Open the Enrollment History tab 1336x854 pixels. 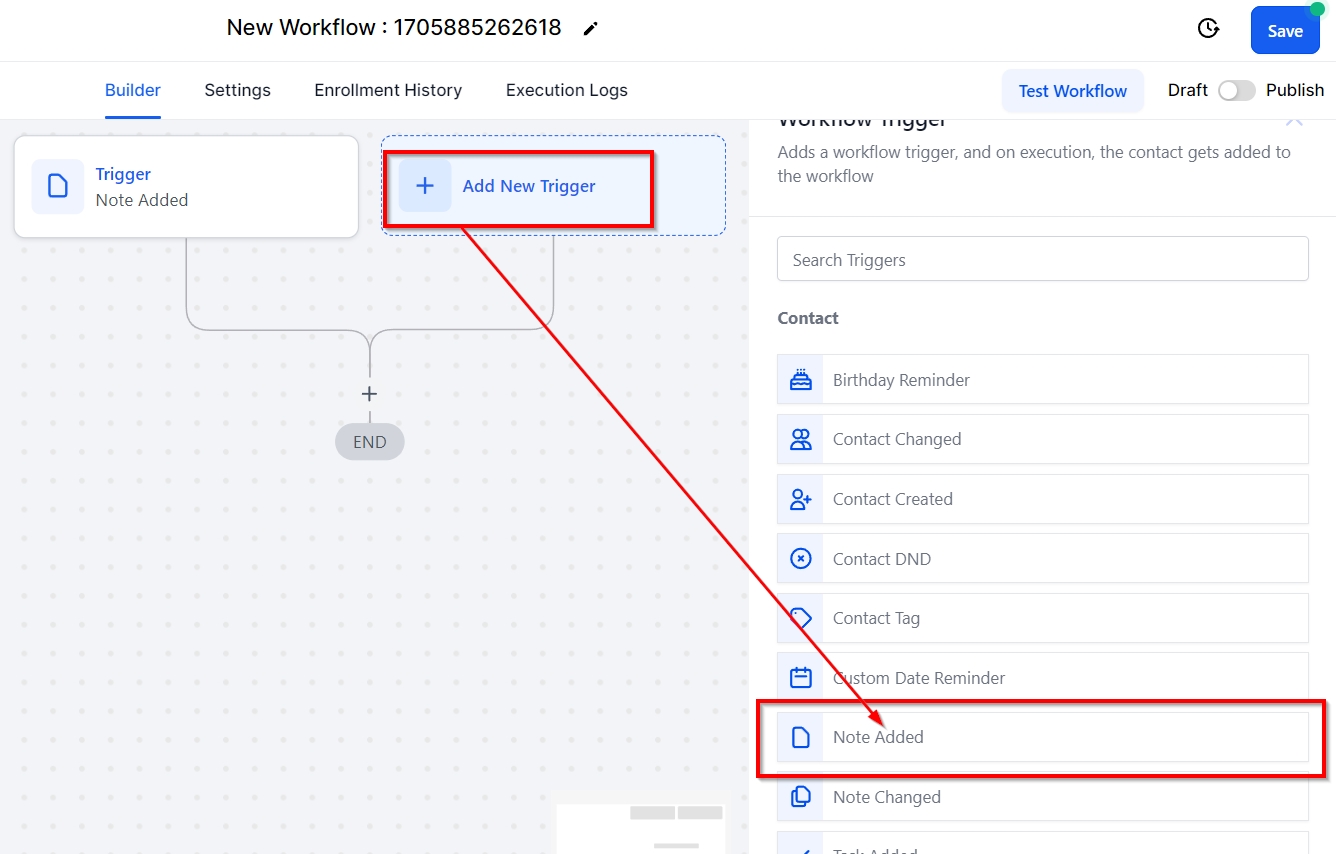click(x=388, y=90)
